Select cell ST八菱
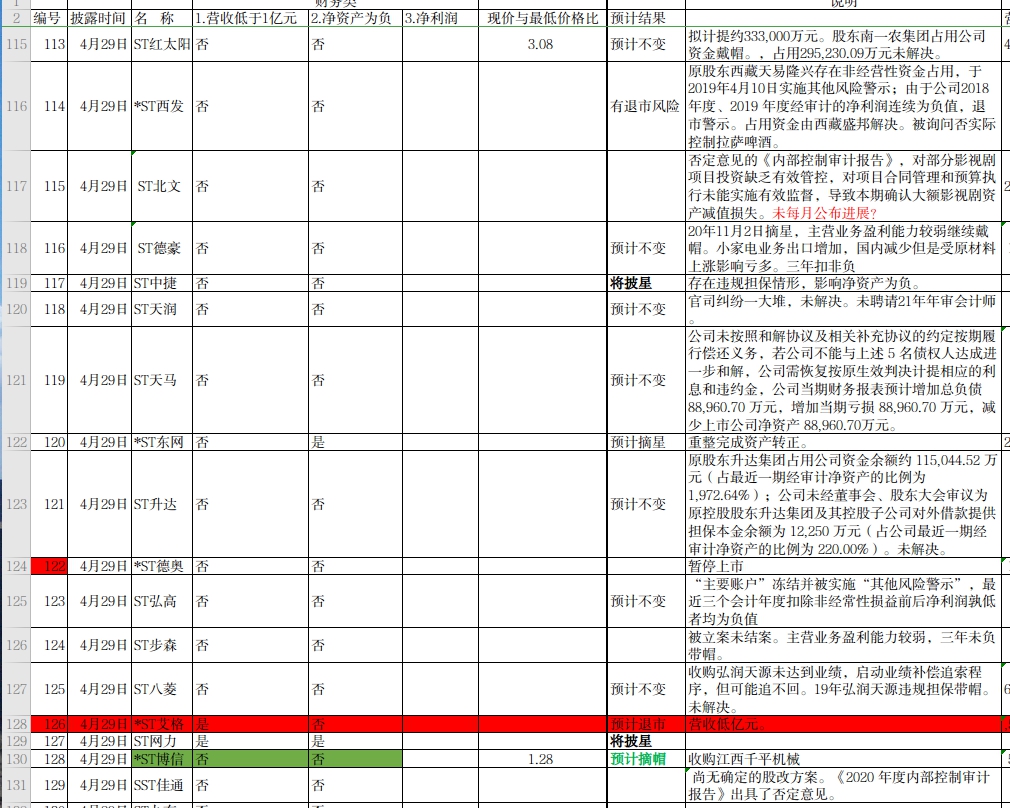The height and width of the screenshot is (808, 1010). pos(162,689)
